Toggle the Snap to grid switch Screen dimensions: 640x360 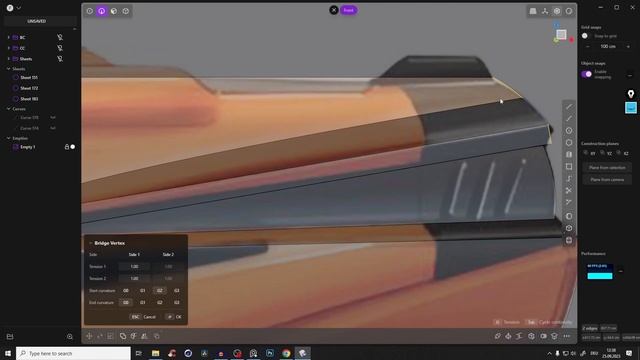click(586, 36)
